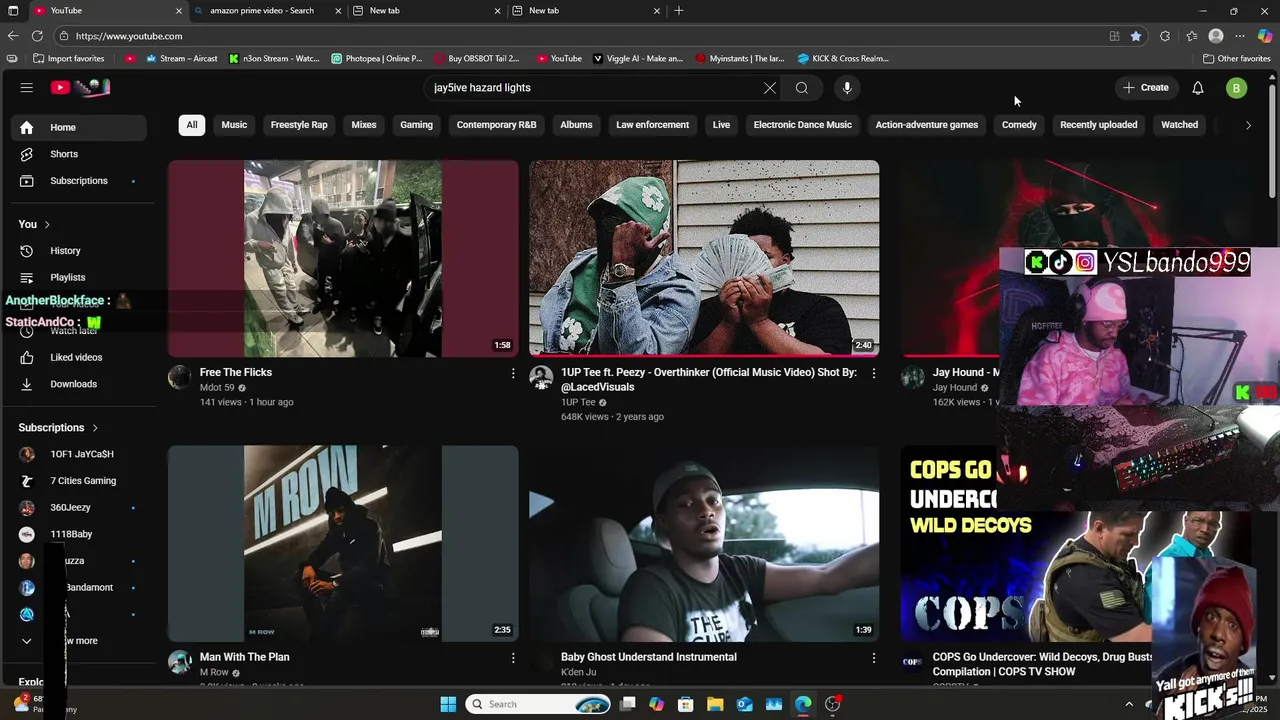Screen dimensions: 1280x720
Task: Select the Albums filter chip
Action: click(576, 125)
